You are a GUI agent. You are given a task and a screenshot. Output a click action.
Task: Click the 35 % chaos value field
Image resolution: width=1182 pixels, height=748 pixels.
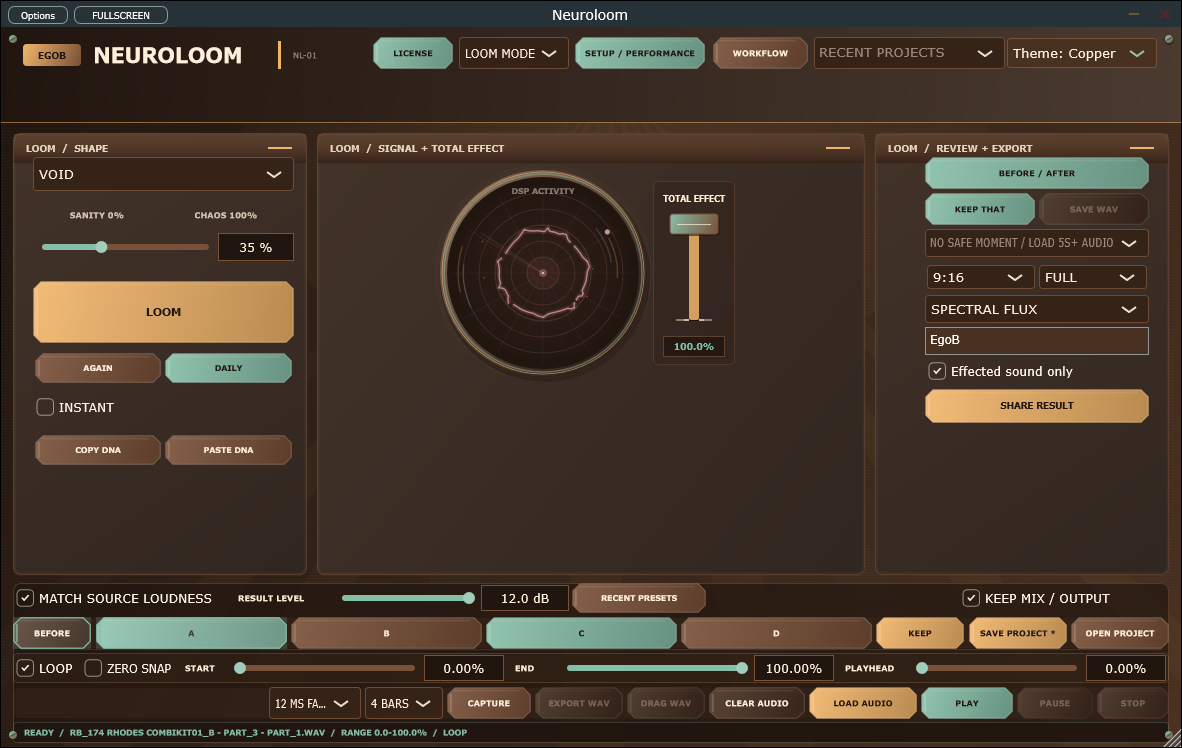click(256, 247)
